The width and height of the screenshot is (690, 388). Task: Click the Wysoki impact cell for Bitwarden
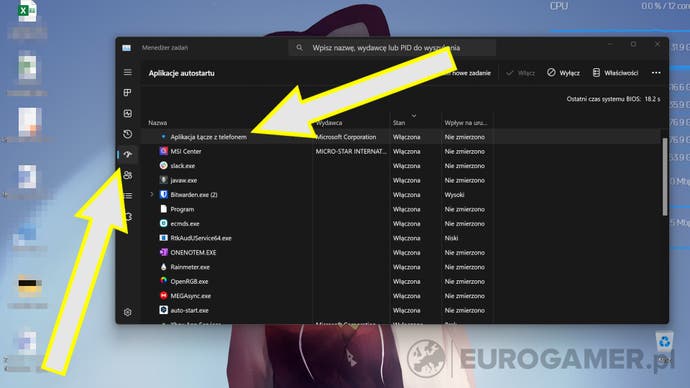click(x=454, y=195)
